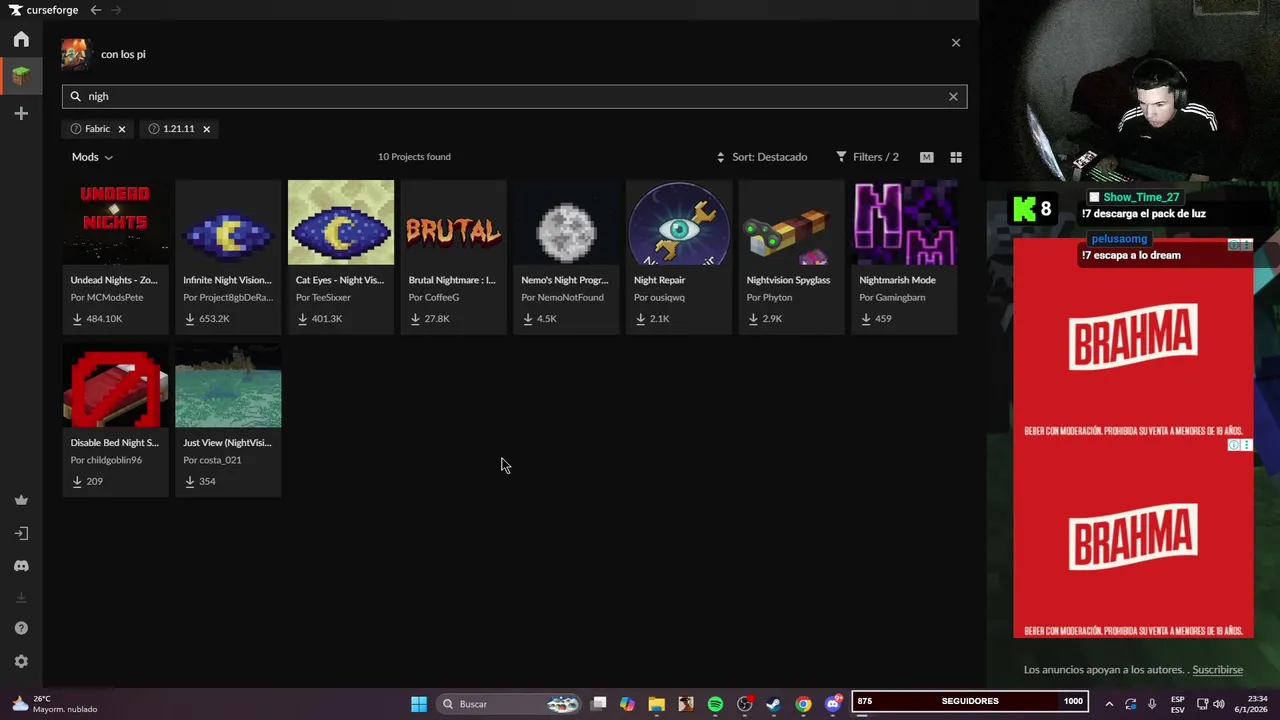Click the sign-in icon in sidebar
The image size is (1280, 720).
point(21,533)
